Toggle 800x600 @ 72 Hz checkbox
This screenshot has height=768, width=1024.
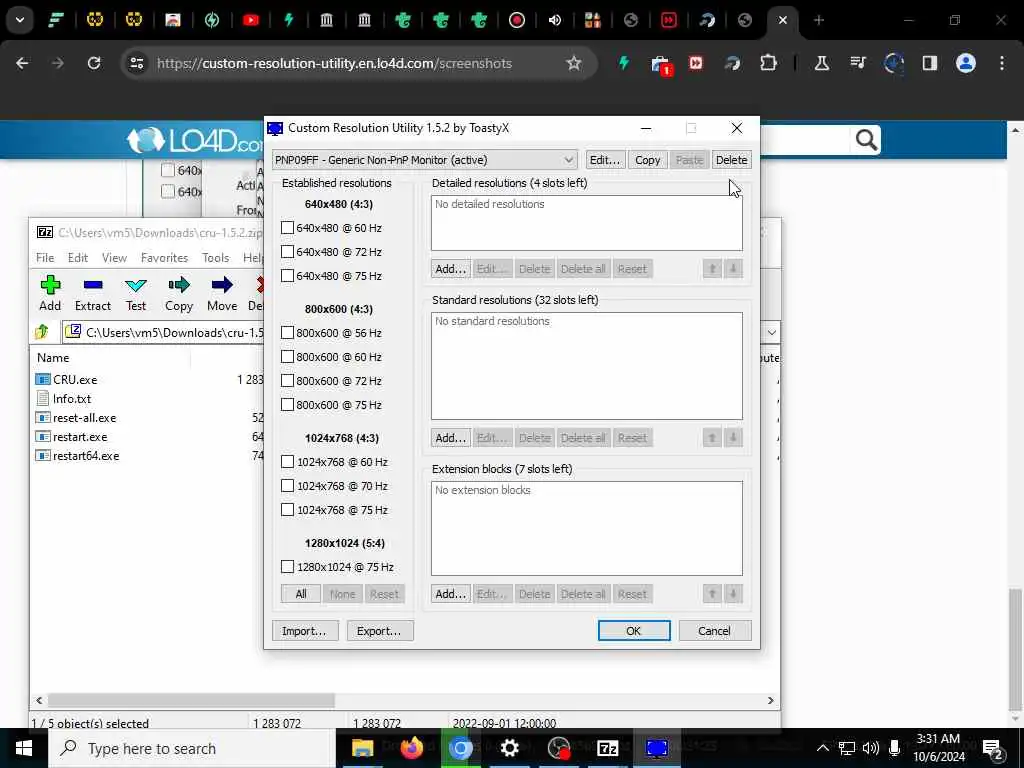[287, 381]
